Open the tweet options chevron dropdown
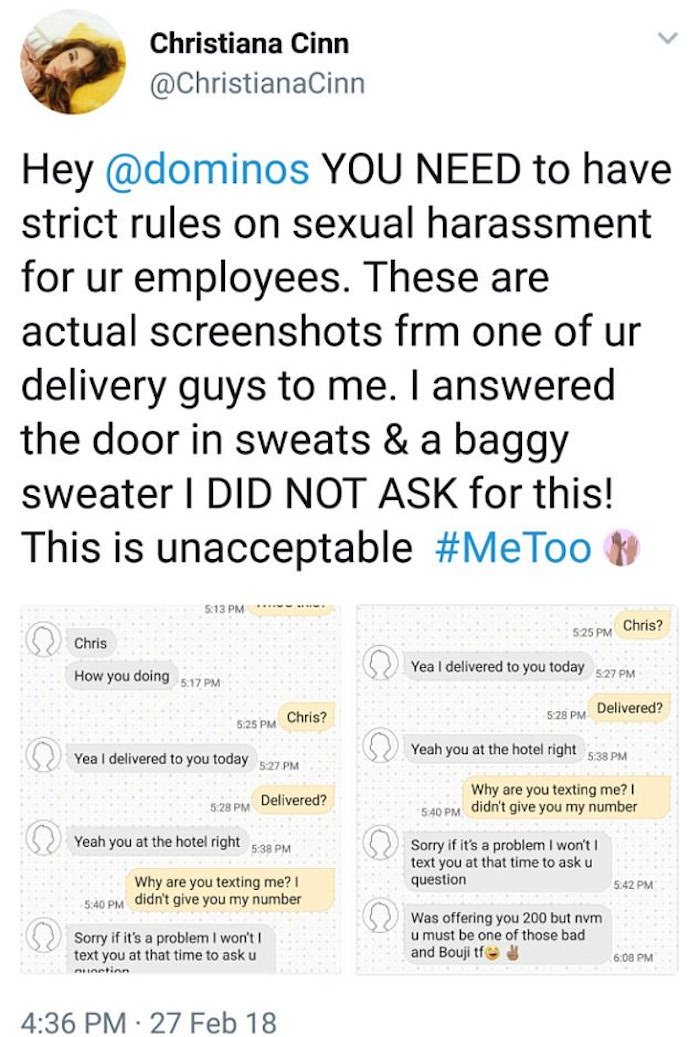Viewport: 700px width, 1037px height. coord(669,38)
